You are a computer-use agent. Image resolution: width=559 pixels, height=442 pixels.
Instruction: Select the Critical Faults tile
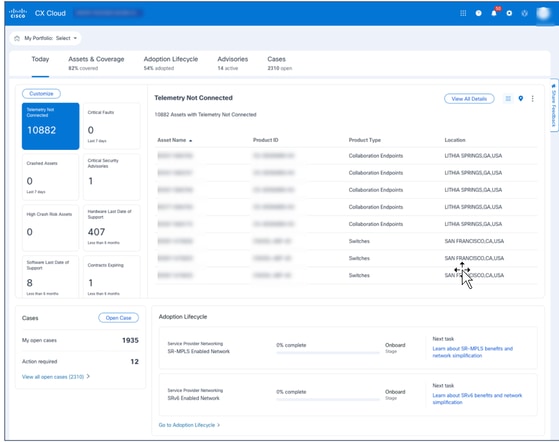pyautogui.click(x=112, y=126)
